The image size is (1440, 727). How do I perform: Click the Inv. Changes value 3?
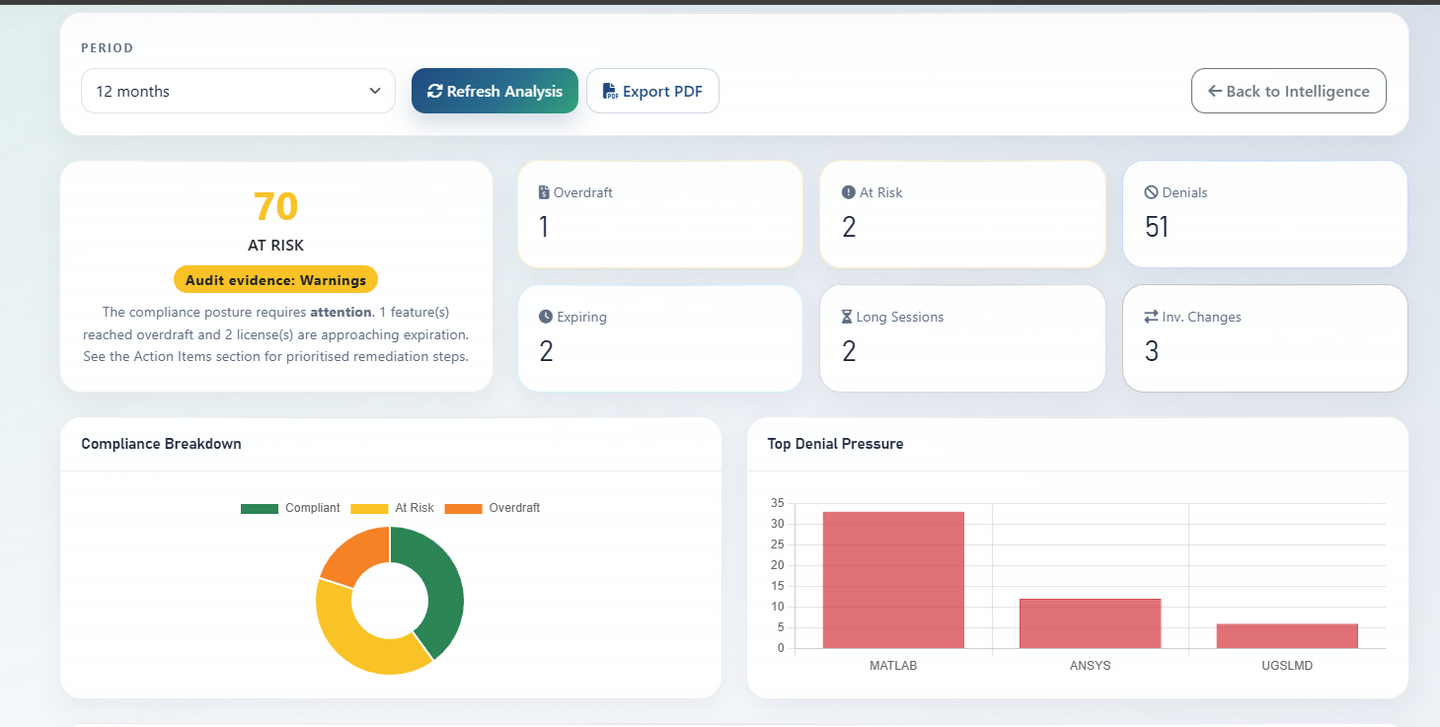1152,351
